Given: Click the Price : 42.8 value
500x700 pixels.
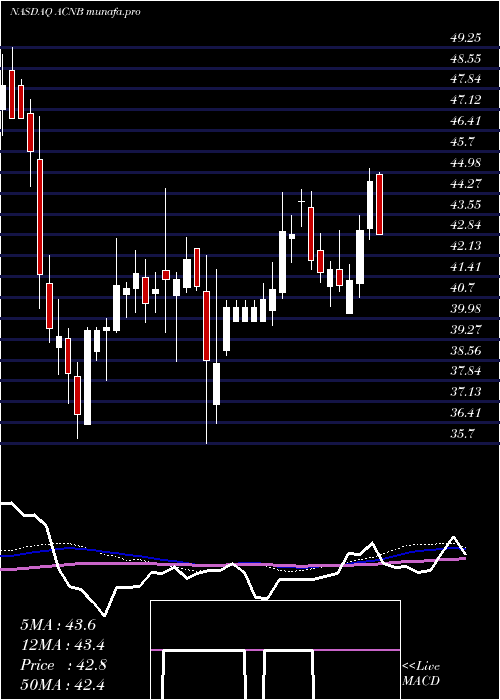Looking at the screenshot, I should coord(63,665).
